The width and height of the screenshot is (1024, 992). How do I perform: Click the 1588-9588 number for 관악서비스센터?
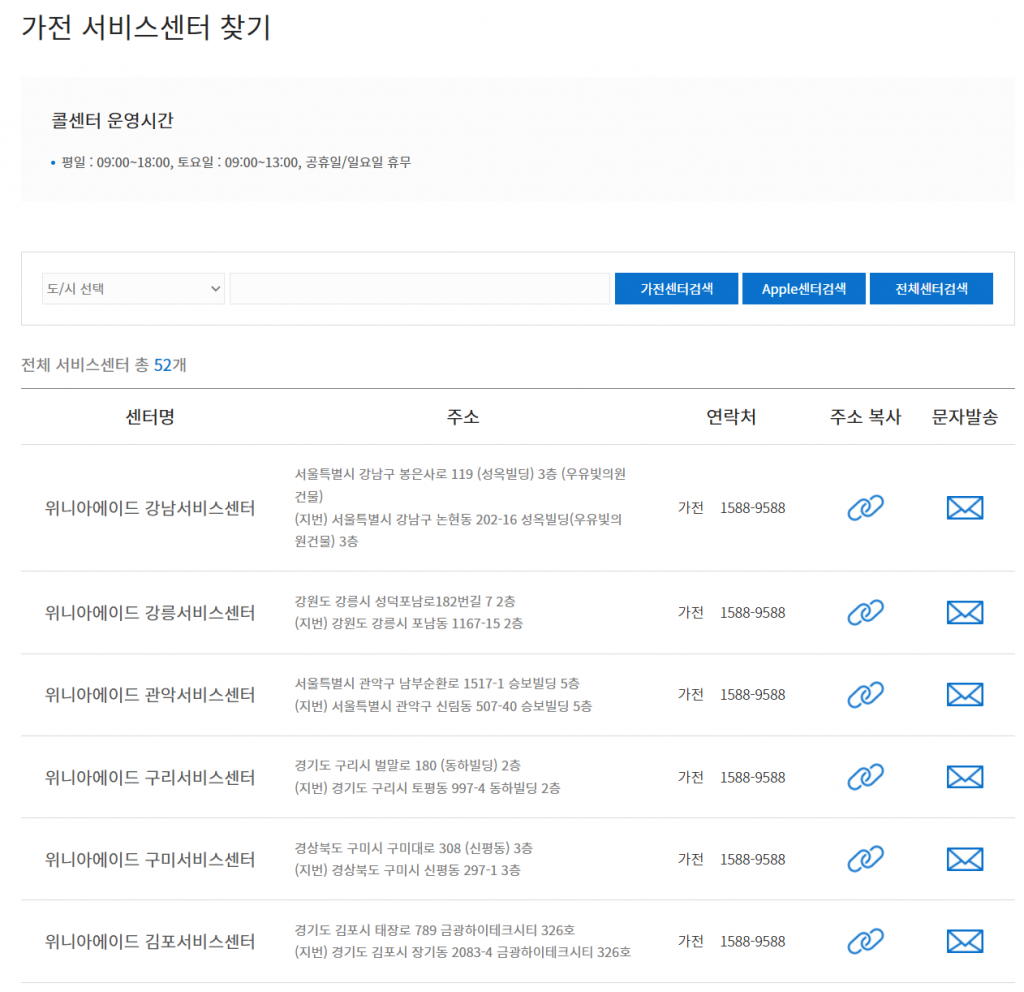point(751,694)
